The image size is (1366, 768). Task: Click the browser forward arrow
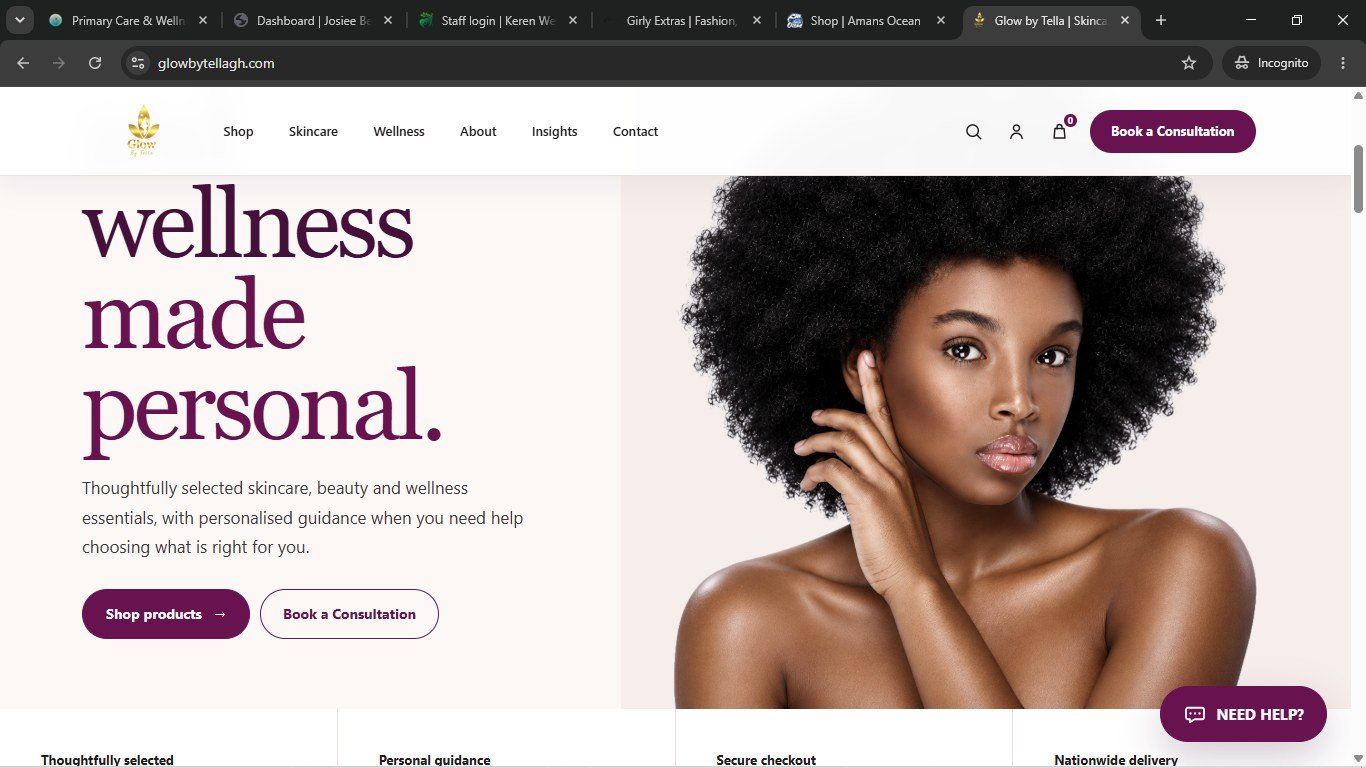(59, 63)
